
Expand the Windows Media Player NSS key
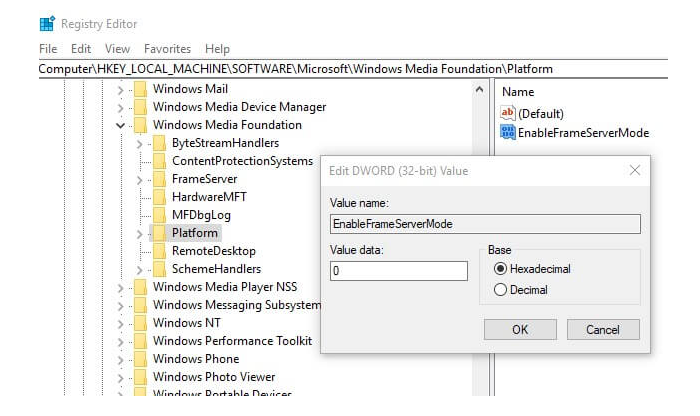coord(120,288)
